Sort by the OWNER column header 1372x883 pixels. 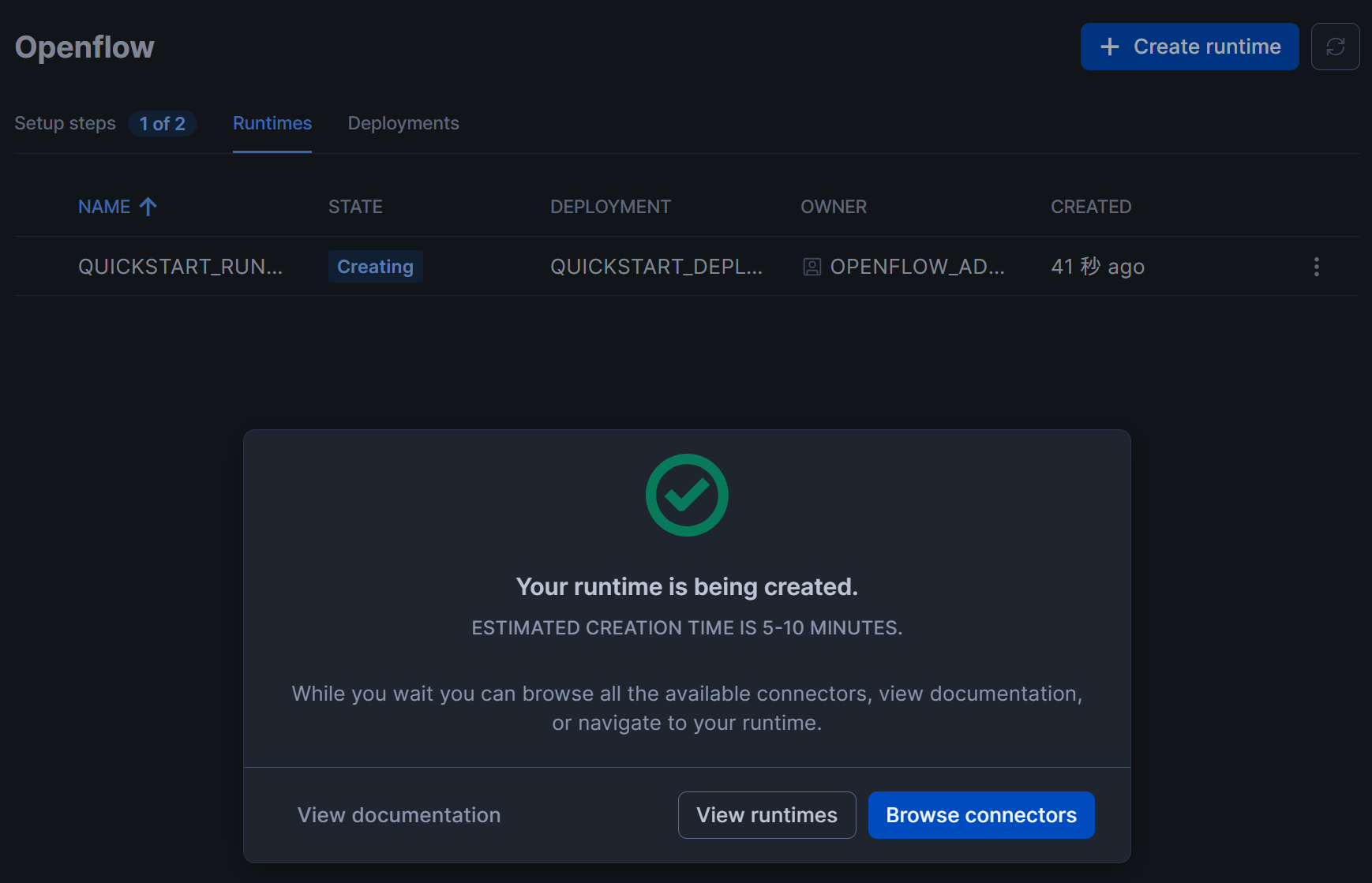pos(834,207)
